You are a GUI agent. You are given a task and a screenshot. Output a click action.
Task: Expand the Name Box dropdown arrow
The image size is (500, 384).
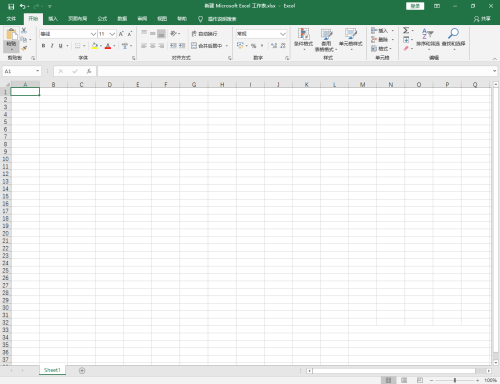tap(38, 71)
